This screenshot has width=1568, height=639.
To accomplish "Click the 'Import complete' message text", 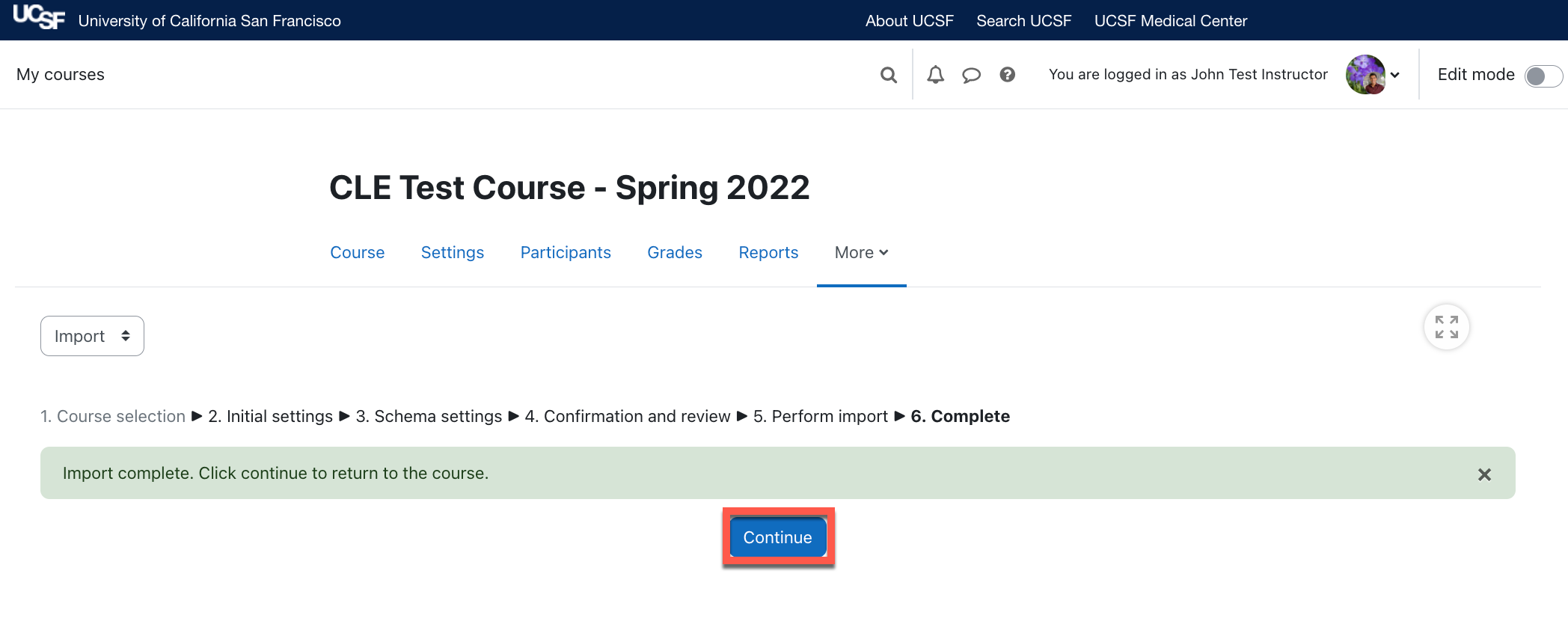I will click(276, 474).
